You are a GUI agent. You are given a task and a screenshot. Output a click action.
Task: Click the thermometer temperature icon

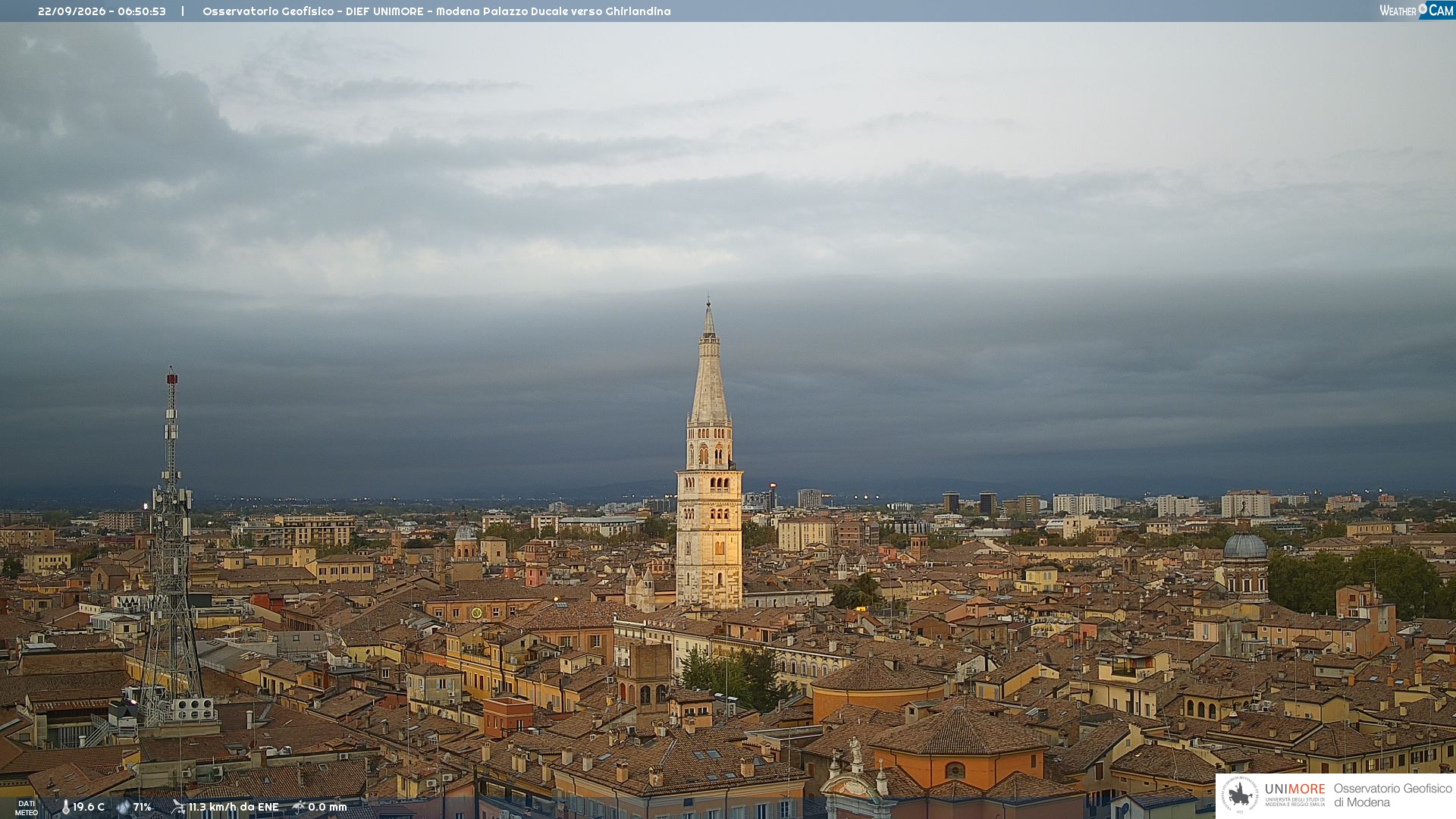pyautogui.click(x=65, y=807)
